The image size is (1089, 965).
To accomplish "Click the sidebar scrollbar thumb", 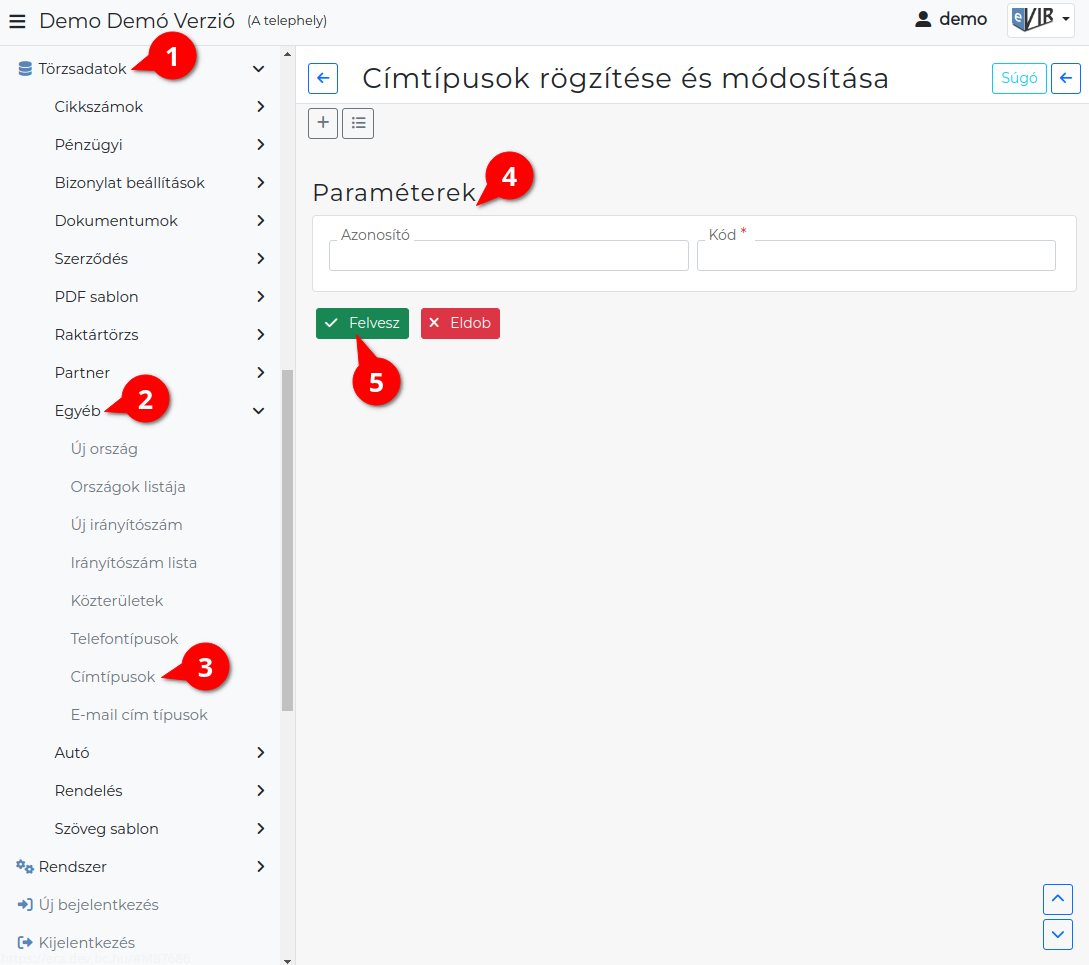I will (x=288, y=541).
